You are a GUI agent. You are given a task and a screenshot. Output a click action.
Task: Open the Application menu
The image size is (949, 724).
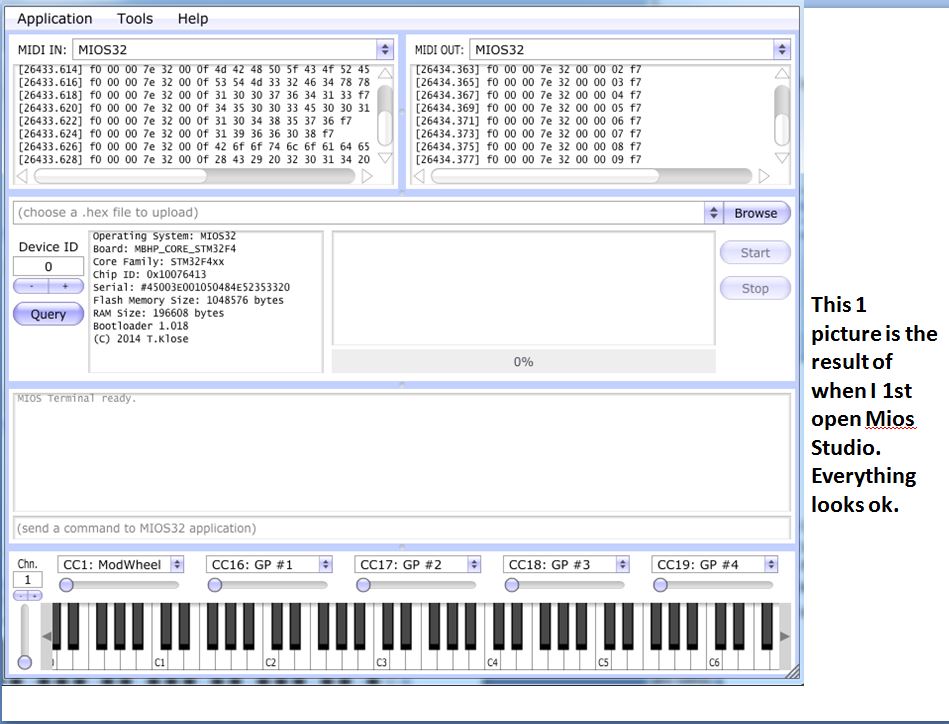pyautogui.click(x=55, y=19)
